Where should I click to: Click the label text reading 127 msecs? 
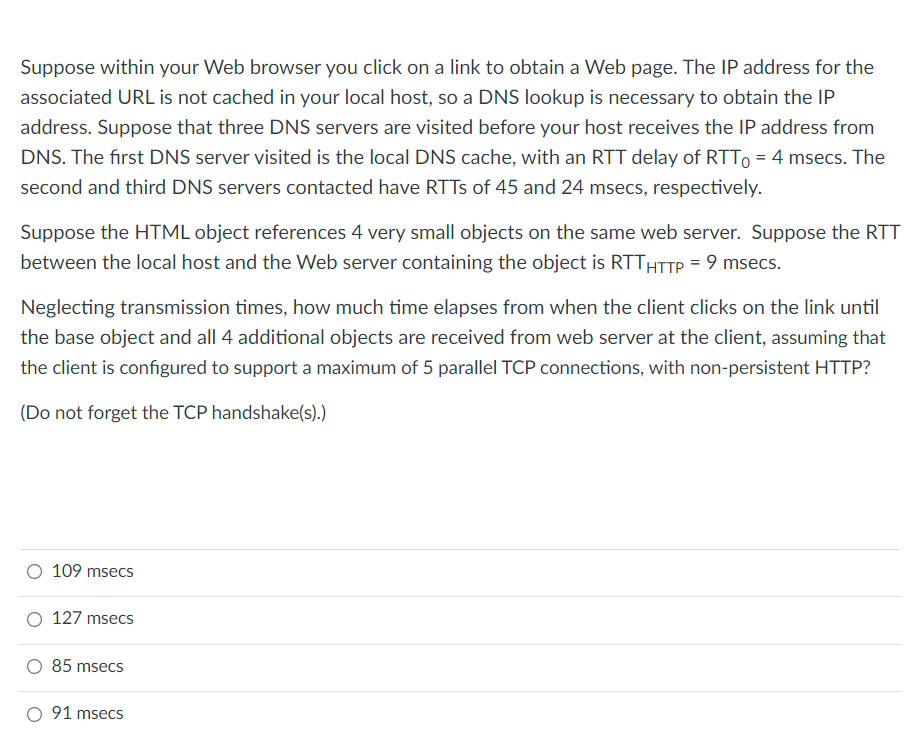92,618
